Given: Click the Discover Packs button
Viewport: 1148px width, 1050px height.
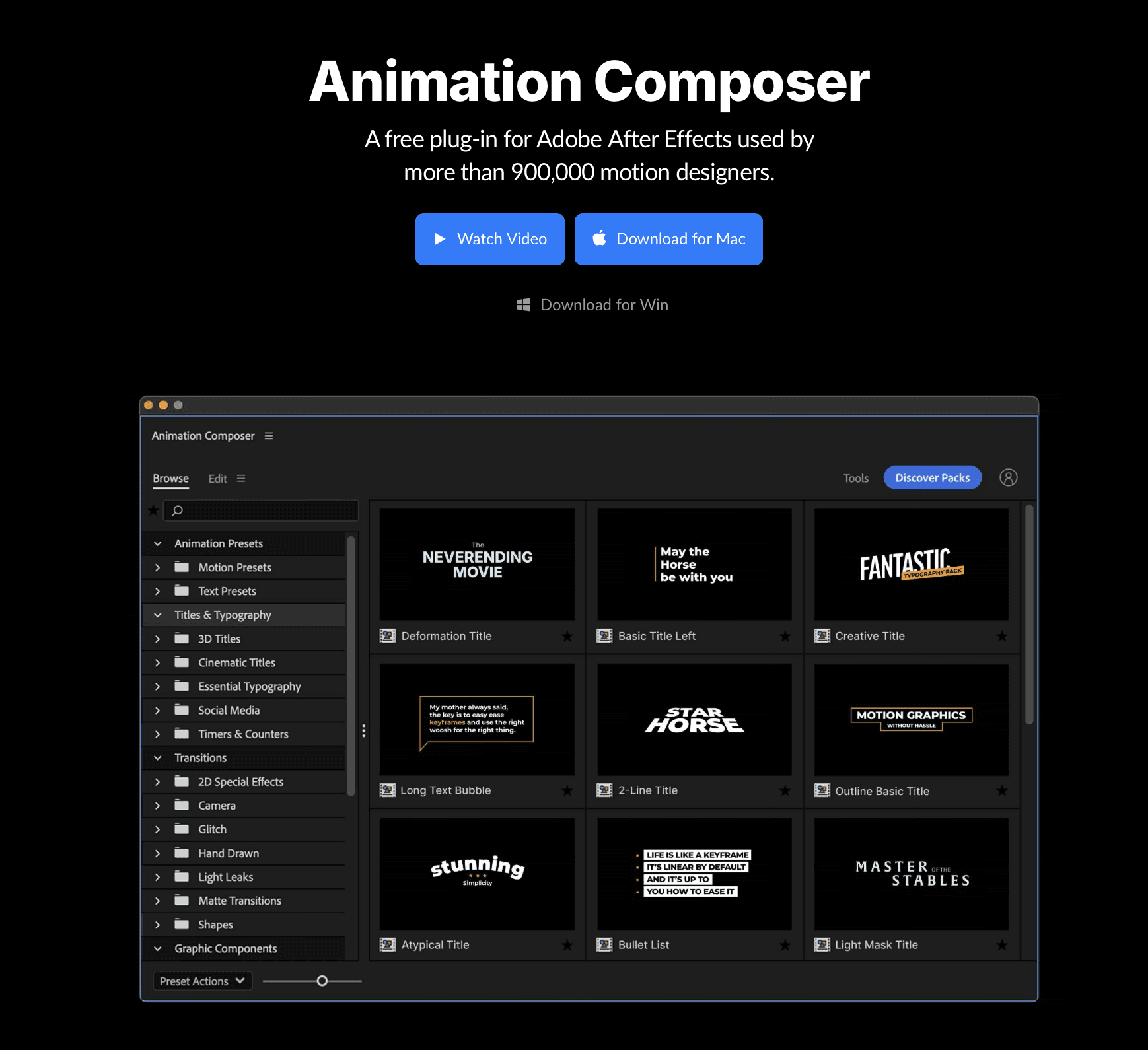Looking at the screenshot, I should click(x=933, y=477).
